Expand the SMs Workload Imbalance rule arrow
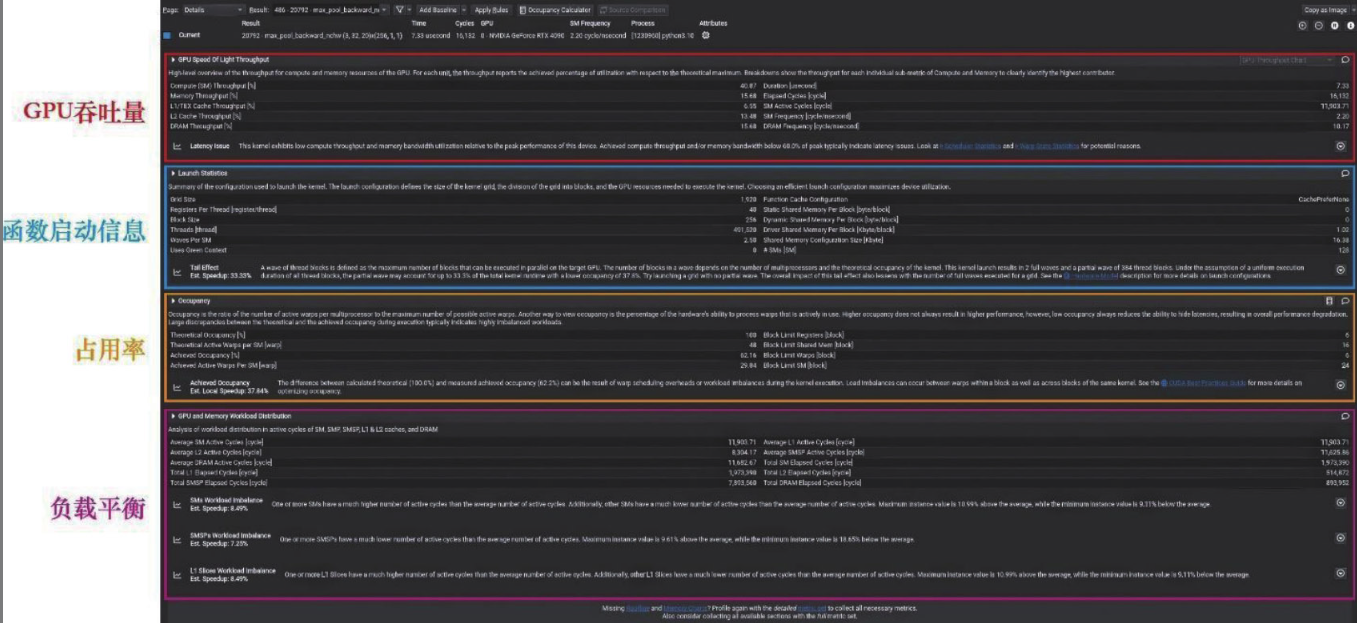The image size is (1357, 623). 1341,503
